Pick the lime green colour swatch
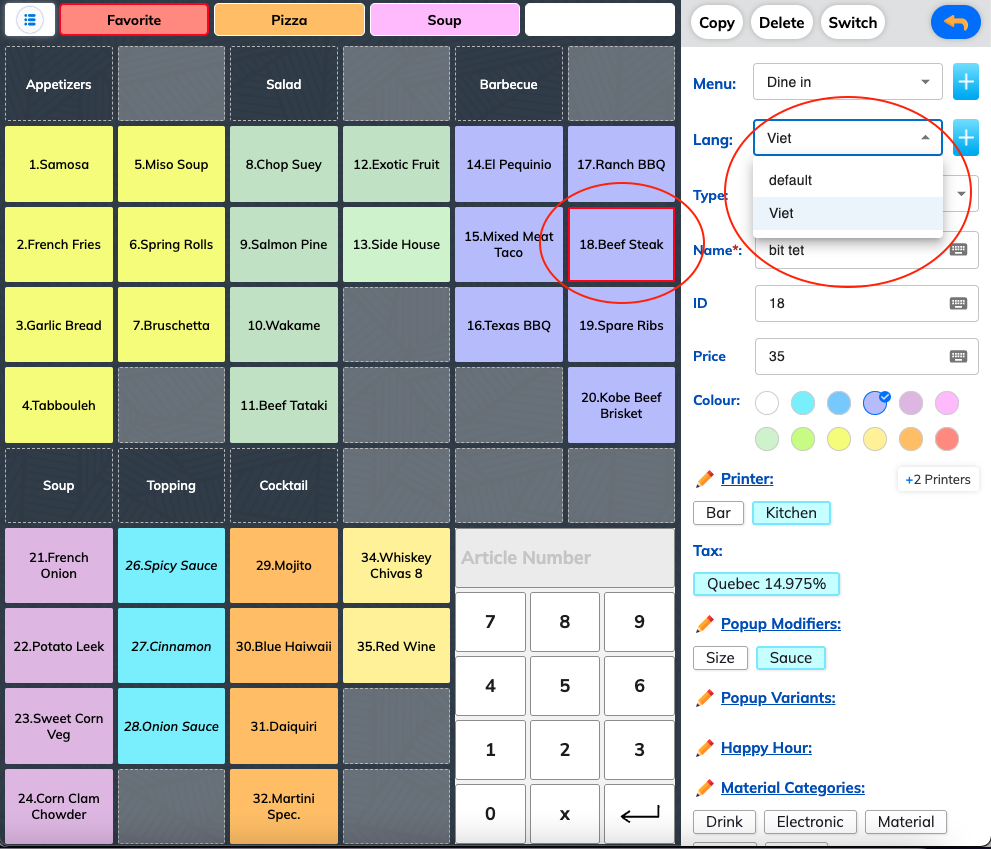This screenshot has width=991, height=849. 803,439
